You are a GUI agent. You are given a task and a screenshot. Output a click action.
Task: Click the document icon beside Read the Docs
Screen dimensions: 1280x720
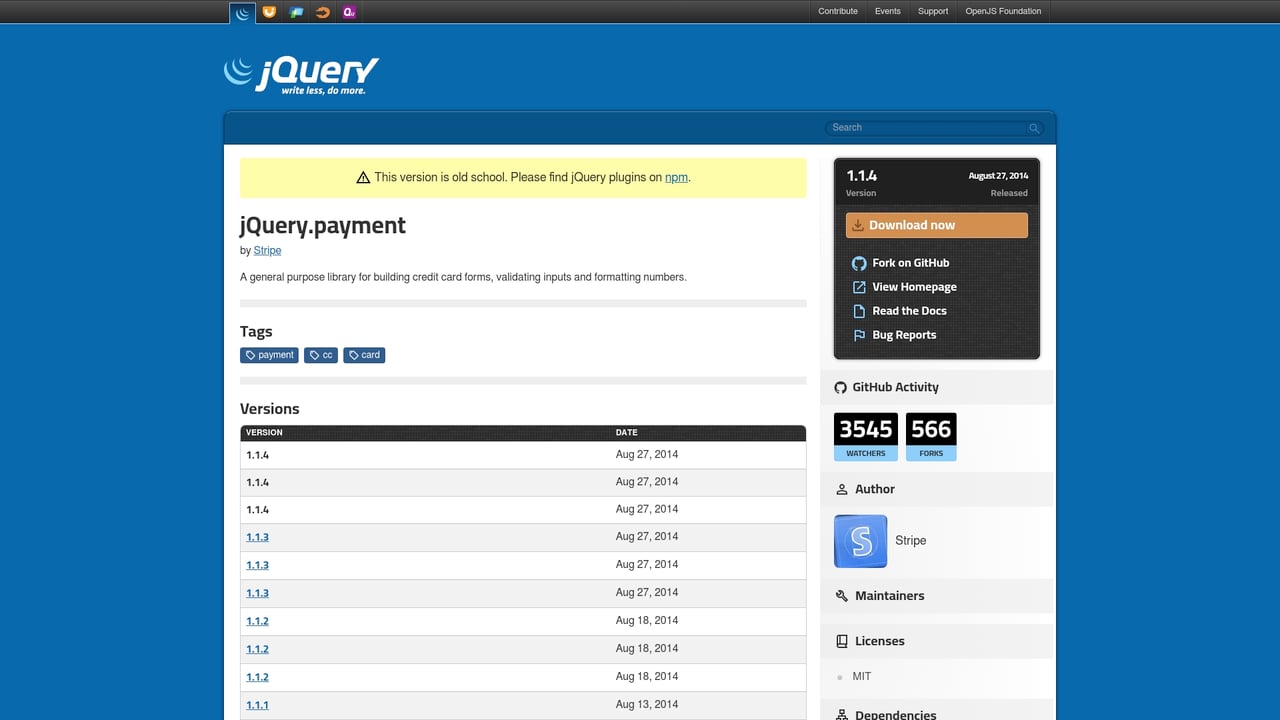click(x=859, y=311)
